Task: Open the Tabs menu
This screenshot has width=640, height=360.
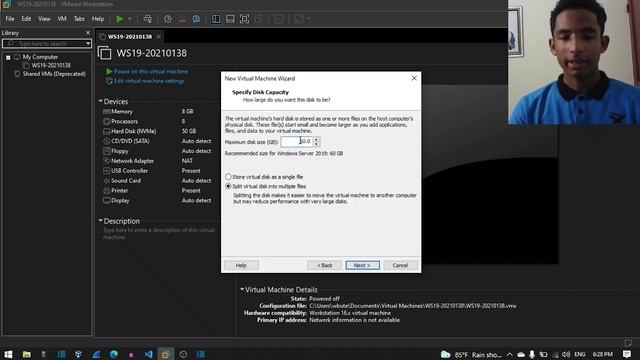Action: click(x=79, y=19)
